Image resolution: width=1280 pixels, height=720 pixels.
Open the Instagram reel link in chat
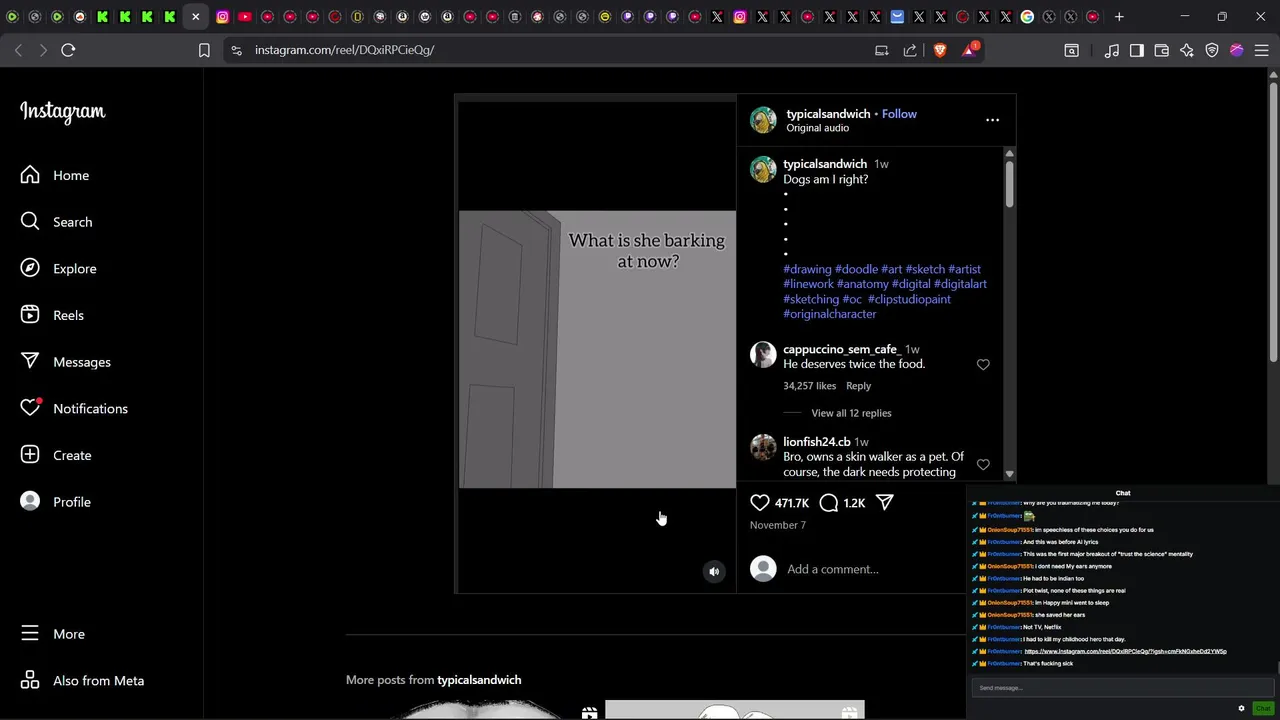point(1125,651)
